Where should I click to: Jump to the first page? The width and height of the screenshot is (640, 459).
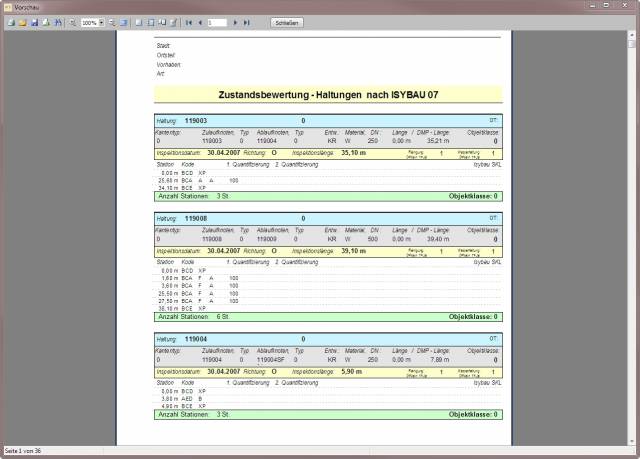click(x=189, y=23)
